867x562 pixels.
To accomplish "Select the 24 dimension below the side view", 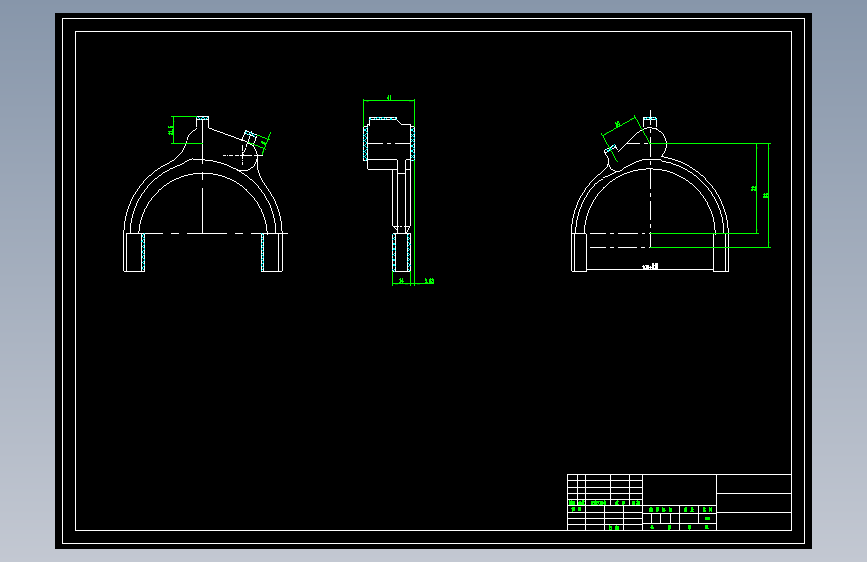I will click(401, 281).
